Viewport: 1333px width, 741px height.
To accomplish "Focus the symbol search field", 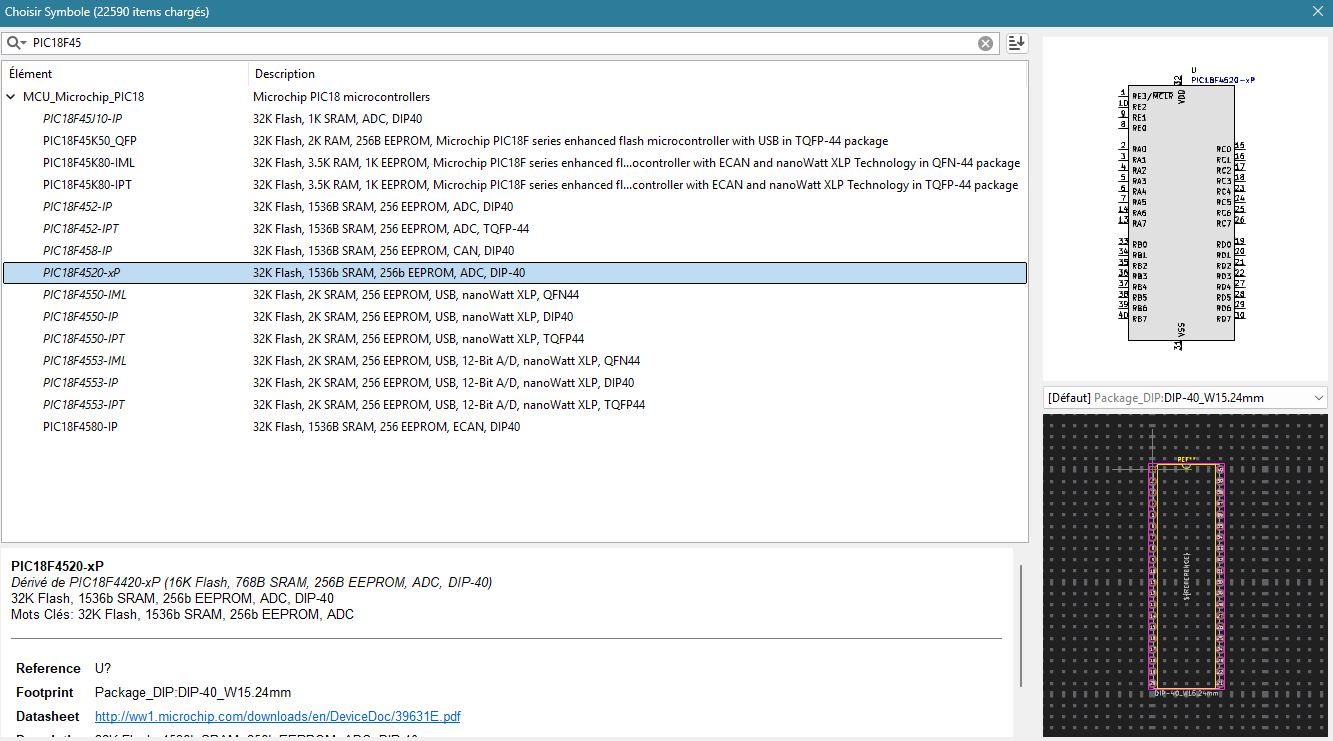I will pos(500,43).
